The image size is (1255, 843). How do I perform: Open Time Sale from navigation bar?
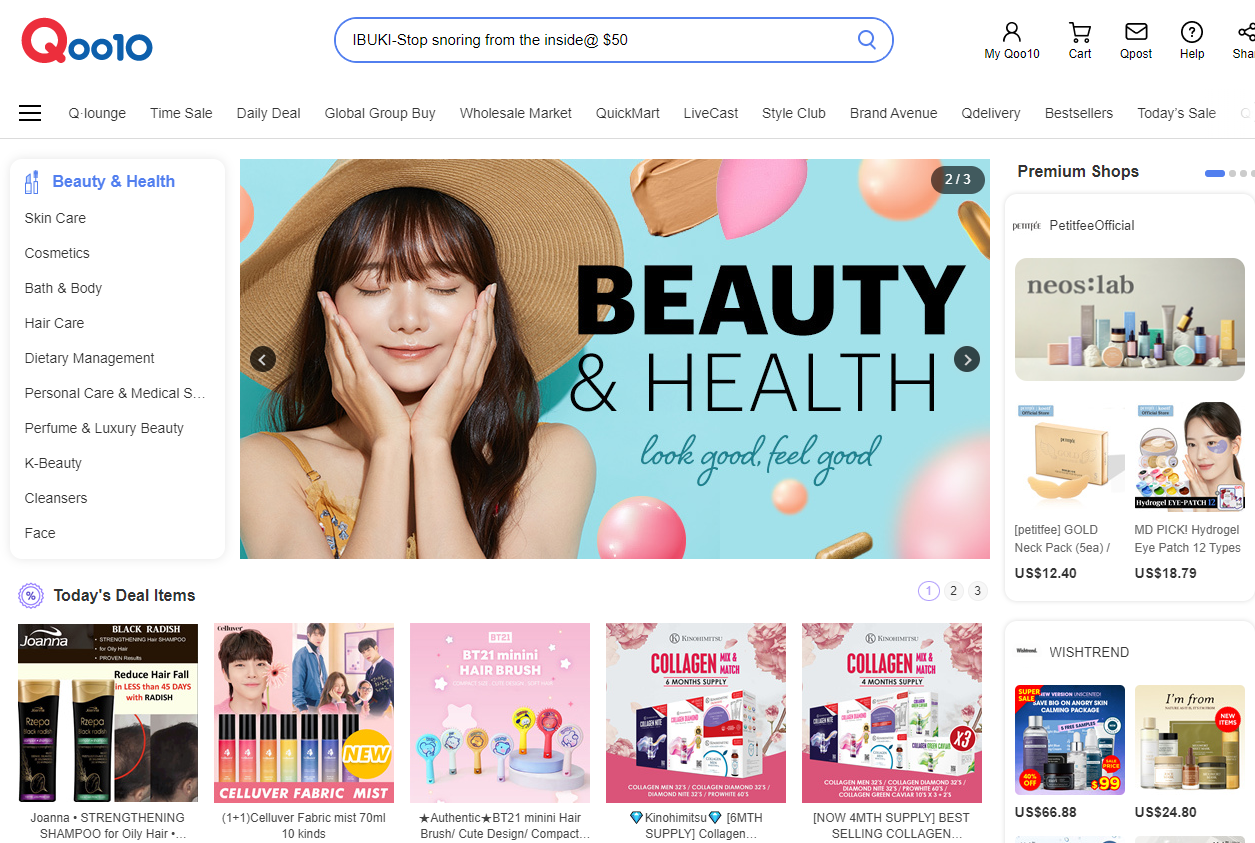[181, 113]
